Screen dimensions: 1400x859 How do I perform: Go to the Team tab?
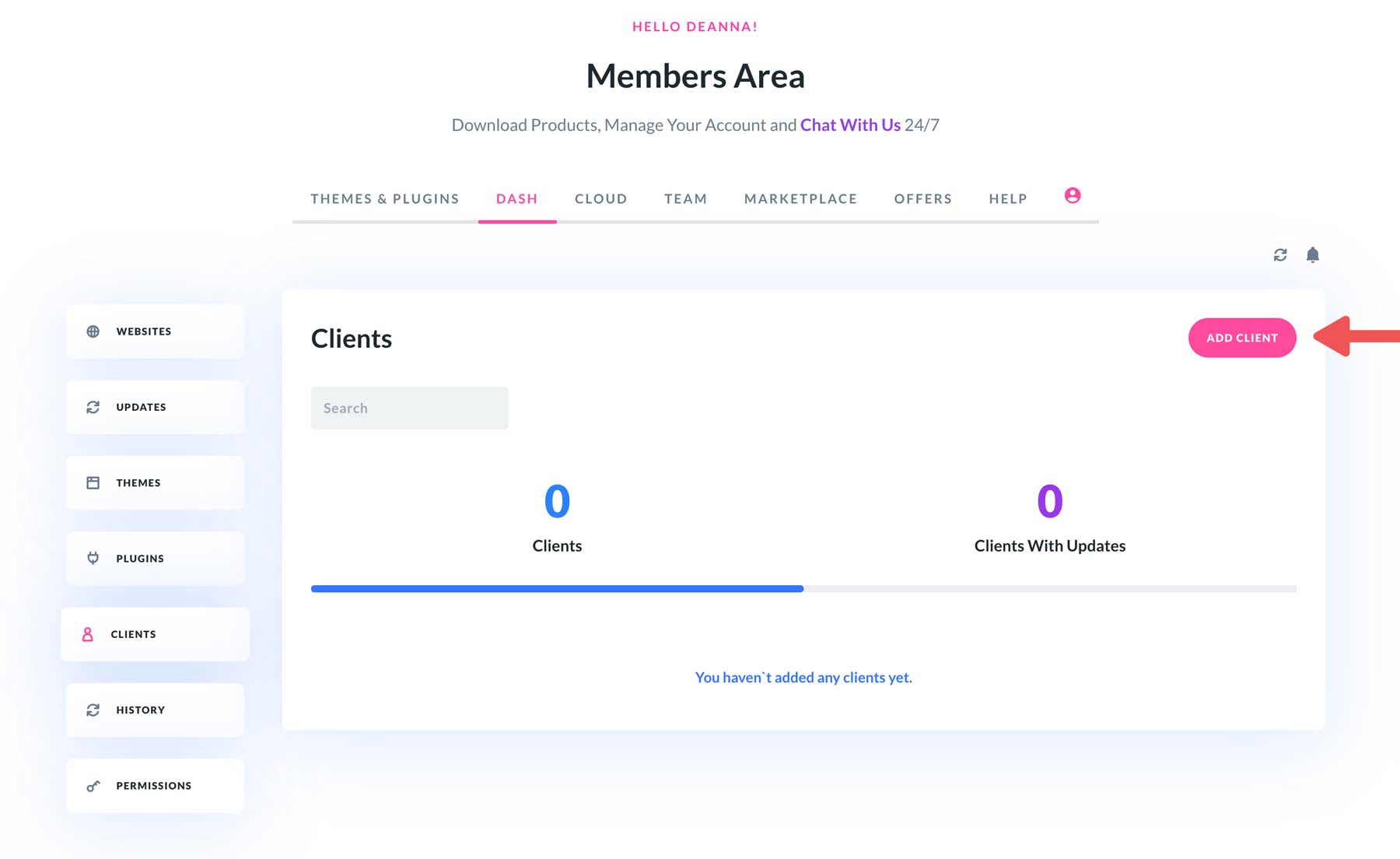[x=685, y=198]
